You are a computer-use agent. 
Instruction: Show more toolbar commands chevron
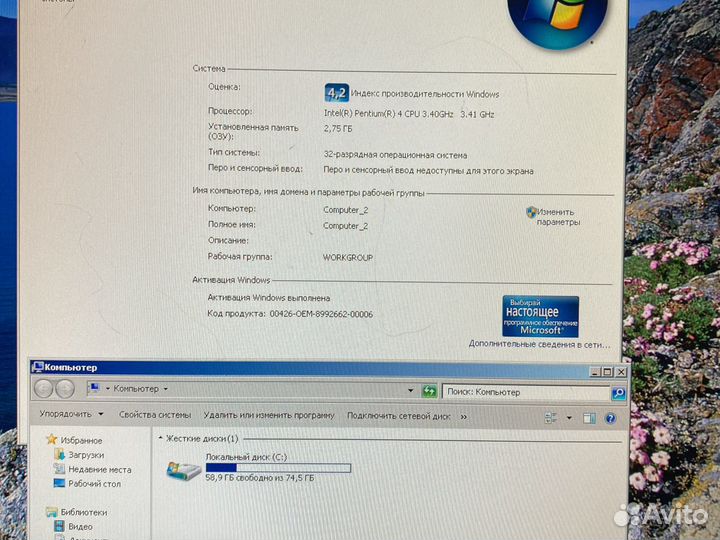[x=464, y=417]
